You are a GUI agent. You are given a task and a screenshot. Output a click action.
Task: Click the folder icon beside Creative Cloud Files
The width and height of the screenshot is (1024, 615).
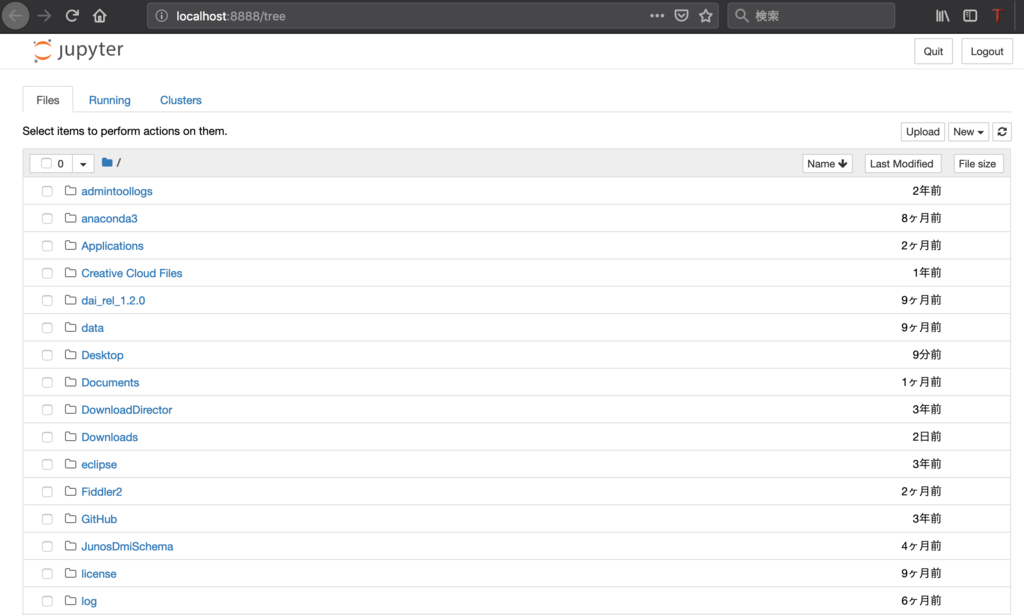(71, 273)
